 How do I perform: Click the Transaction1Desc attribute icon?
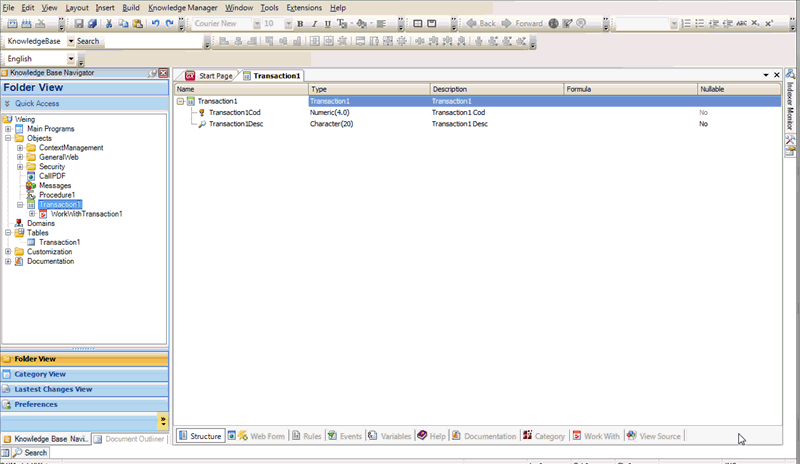click(202, 124)
